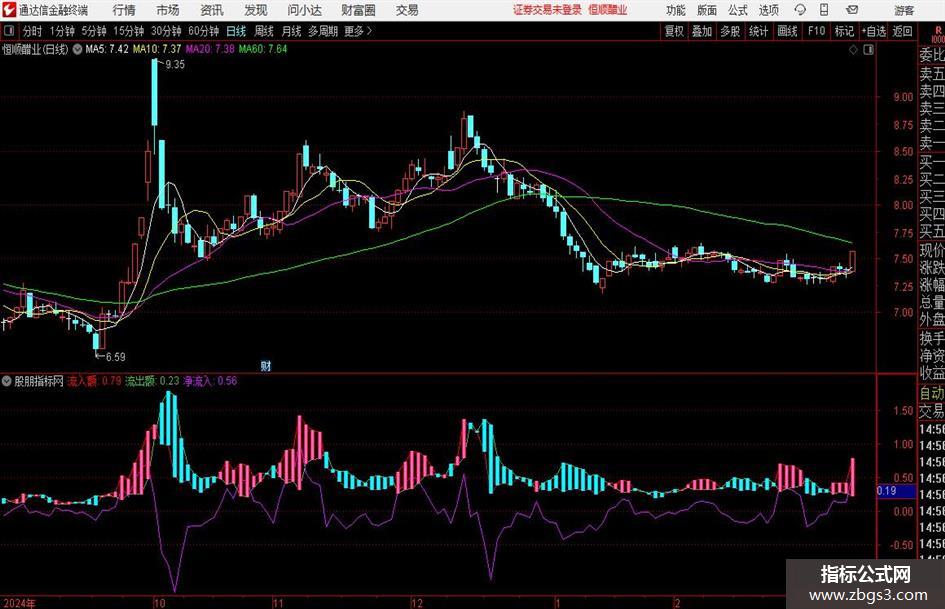Open the mobile phone icon in title bar

tap(824, 10)
